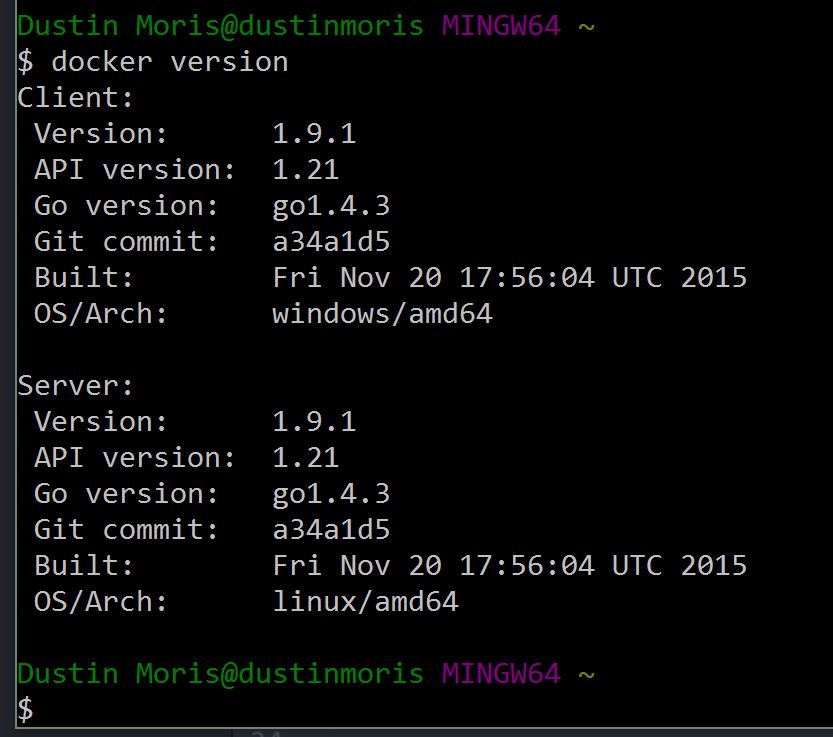Click the 'docker version' command text
The image size is (833, 737).
(x=170, y=62)
